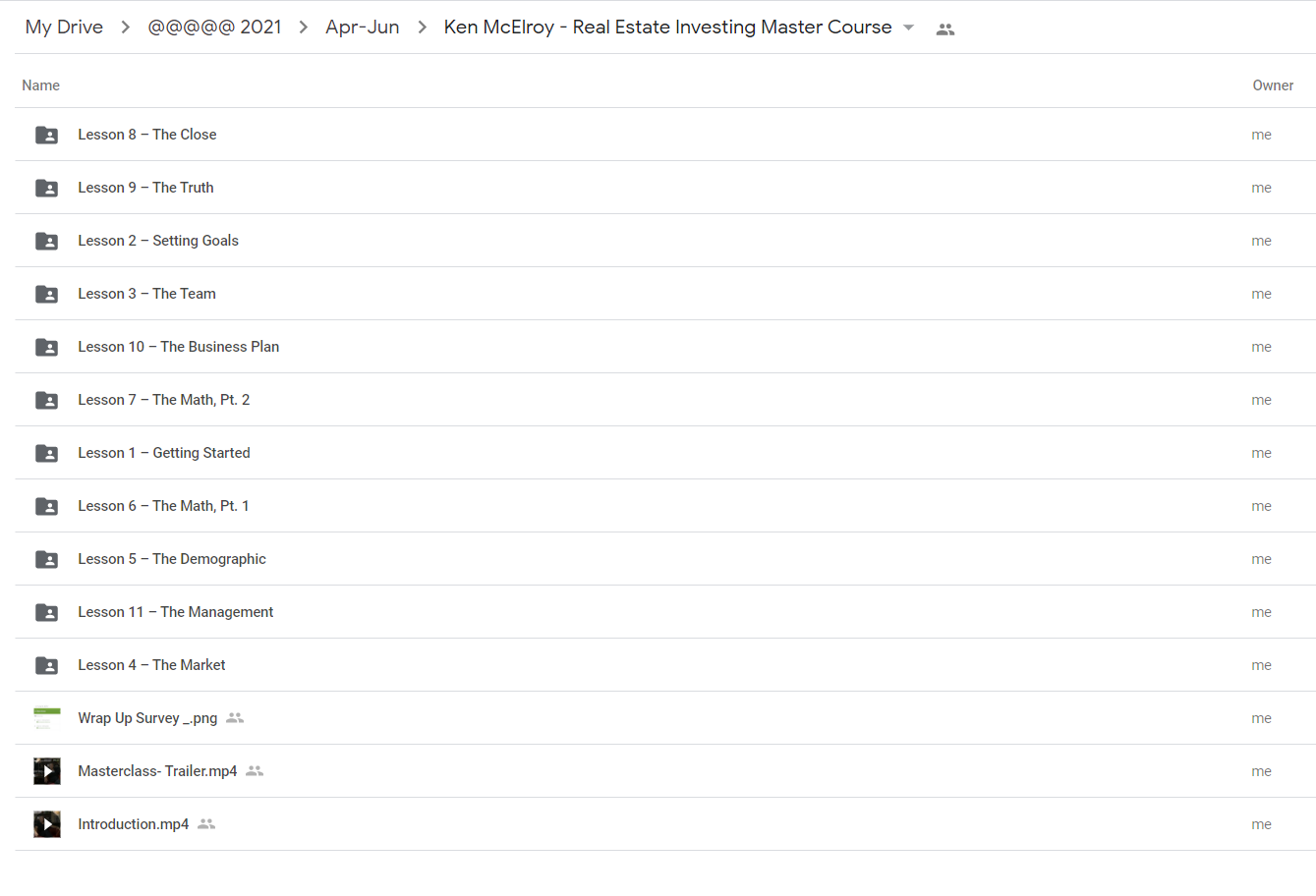Click the Lesson 1 – Getting Started folder icon
Viewport: 1316px width, 896px height.
46,453
